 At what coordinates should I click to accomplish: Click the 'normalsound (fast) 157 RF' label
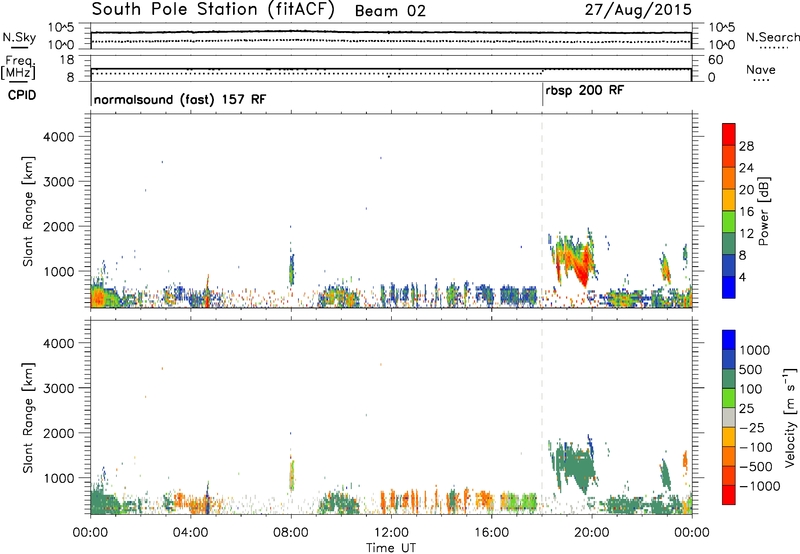180,99
